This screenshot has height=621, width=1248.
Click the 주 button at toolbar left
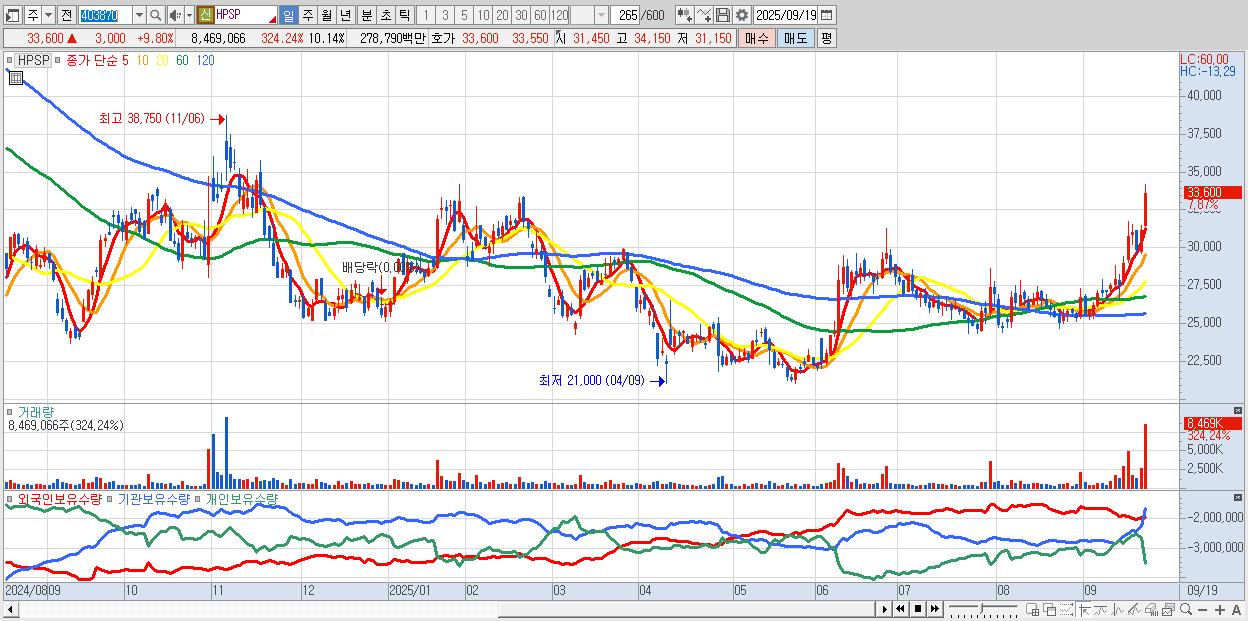pyautogui.click(x=33, y=15)
